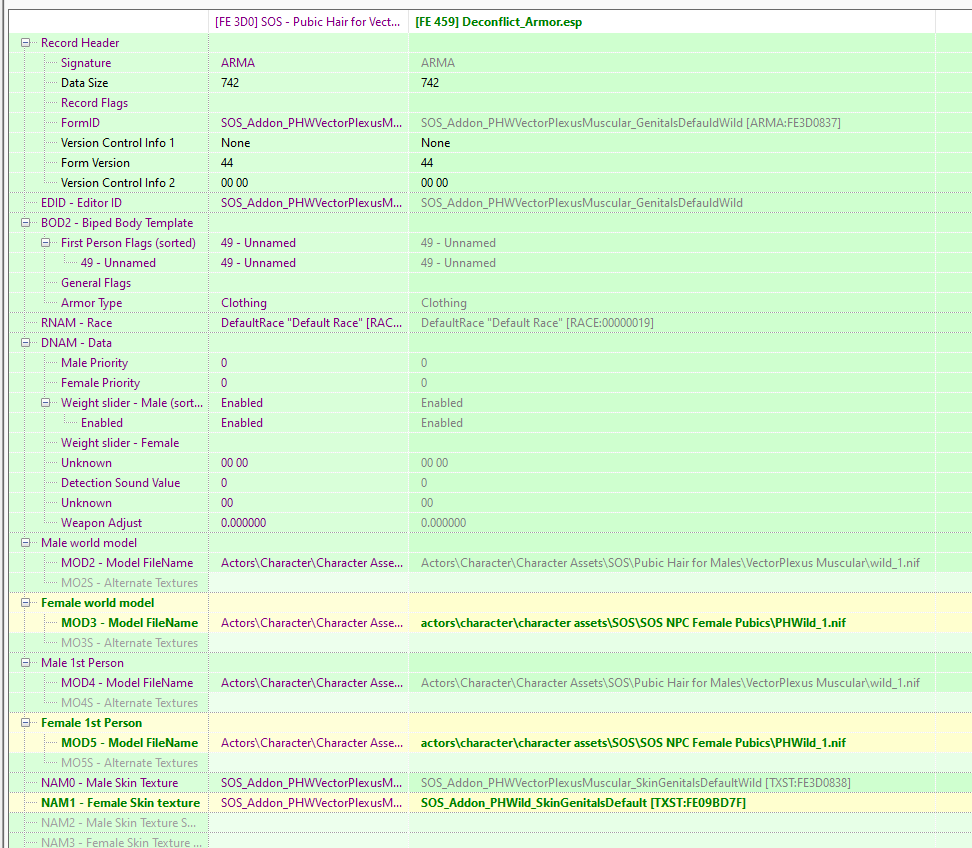This screenshot has width=972, height=848.
Task: Select the EDID - Editor ID row label
Action: (x=81, y=203)
